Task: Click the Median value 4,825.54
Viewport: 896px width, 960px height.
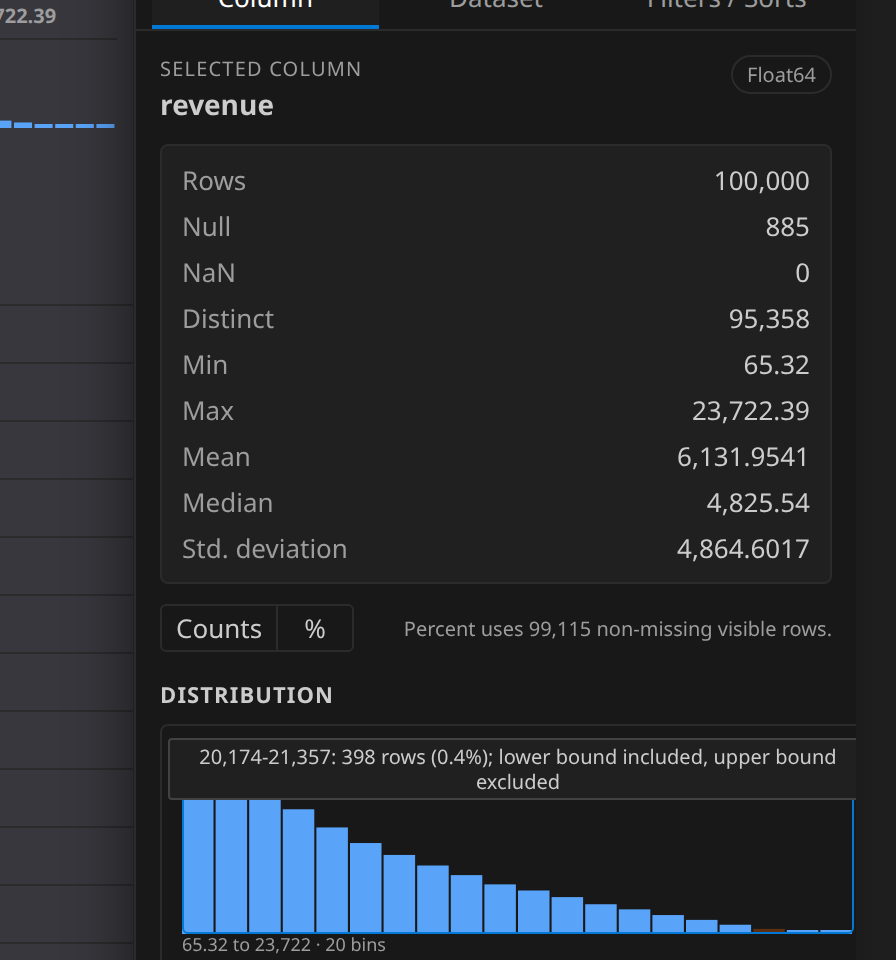Action: tap(758, 503)
